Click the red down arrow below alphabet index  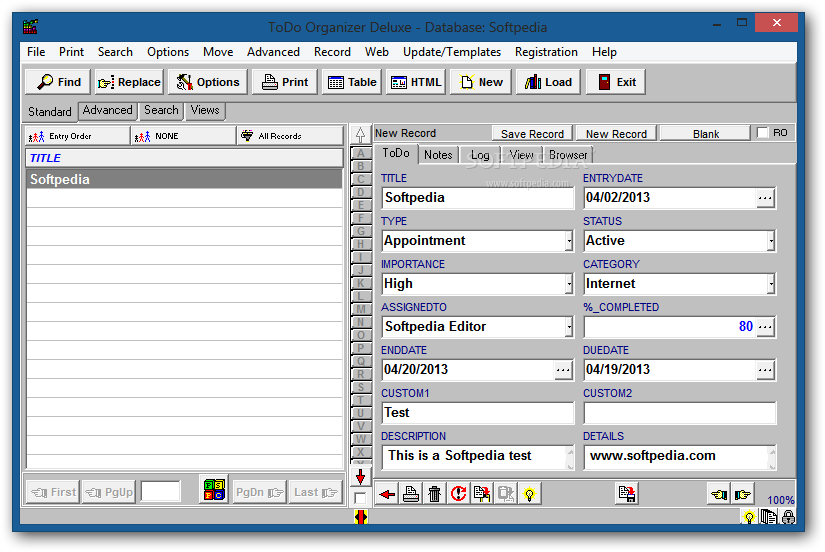coord(360,477)
